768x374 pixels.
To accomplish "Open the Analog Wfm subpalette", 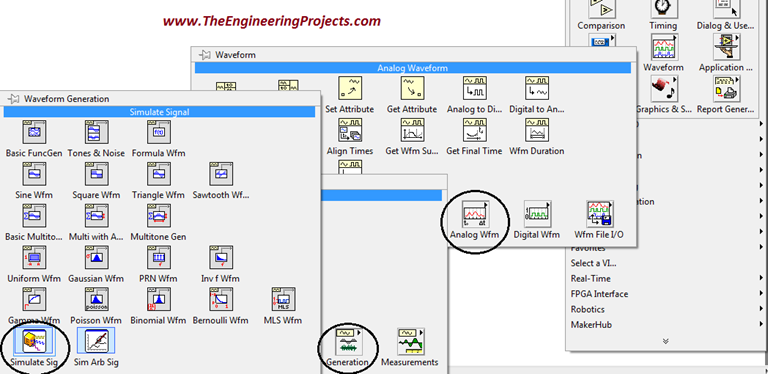I will pos(475,213).
